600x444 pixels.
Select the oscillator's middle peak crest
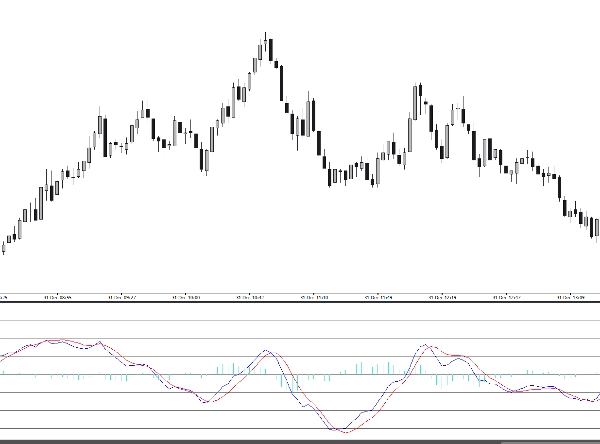pyautogui.click(x=267, y=352)
